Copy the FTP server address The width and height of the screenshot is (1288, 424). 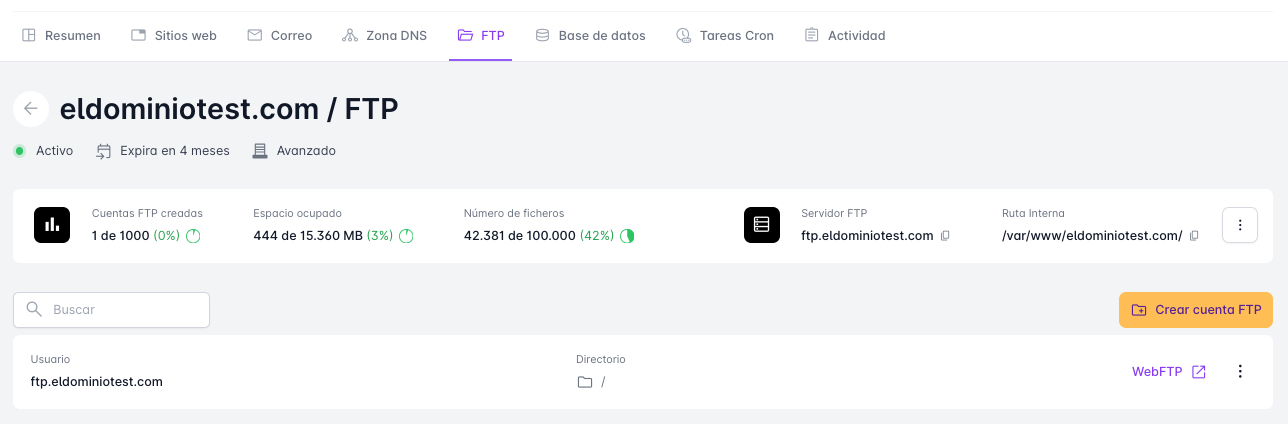(945, 236)
